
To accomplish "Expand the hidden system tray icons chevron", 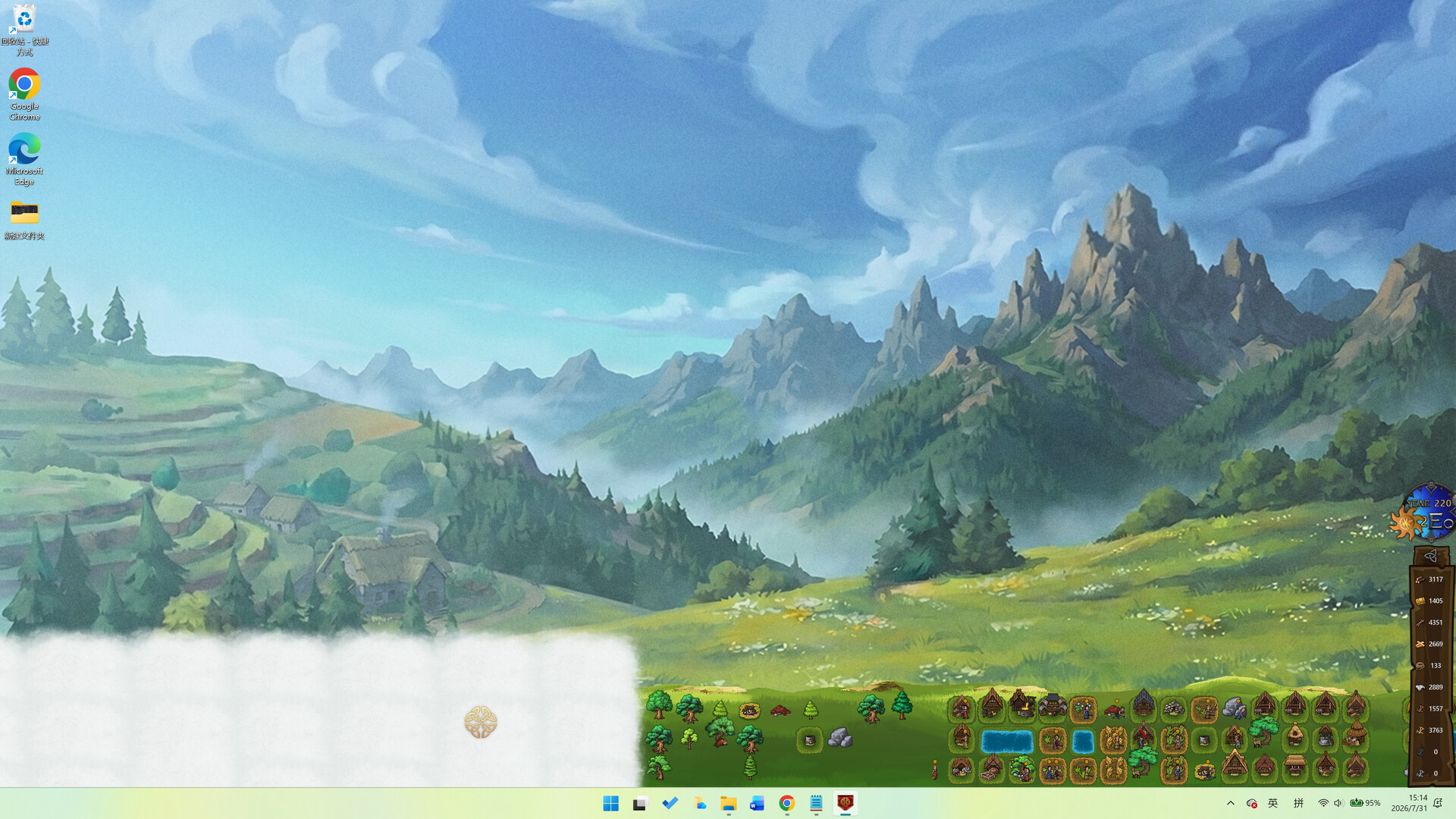I will click(1231, 803).
